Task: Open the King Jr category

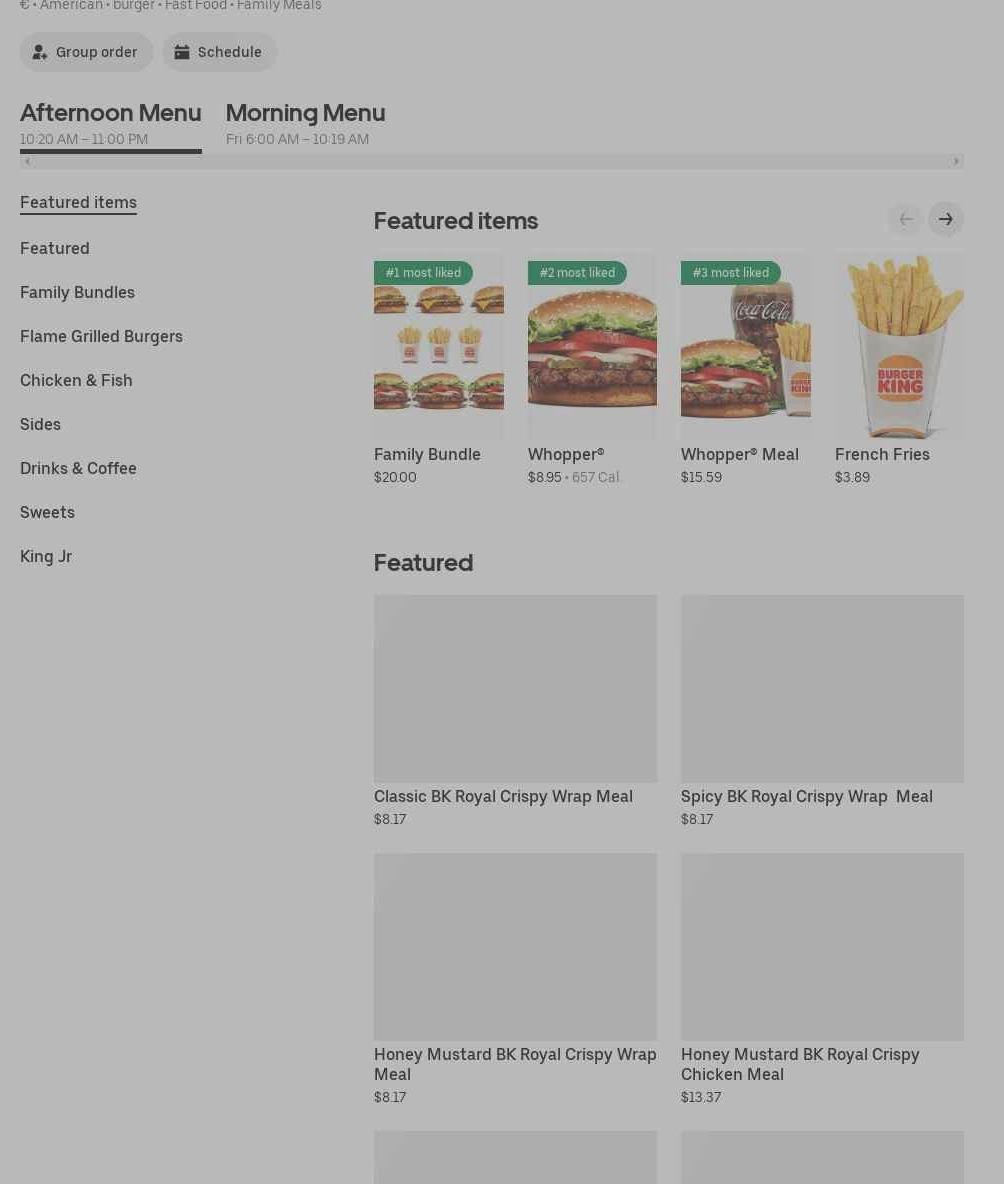Action: tap(46, 557)
